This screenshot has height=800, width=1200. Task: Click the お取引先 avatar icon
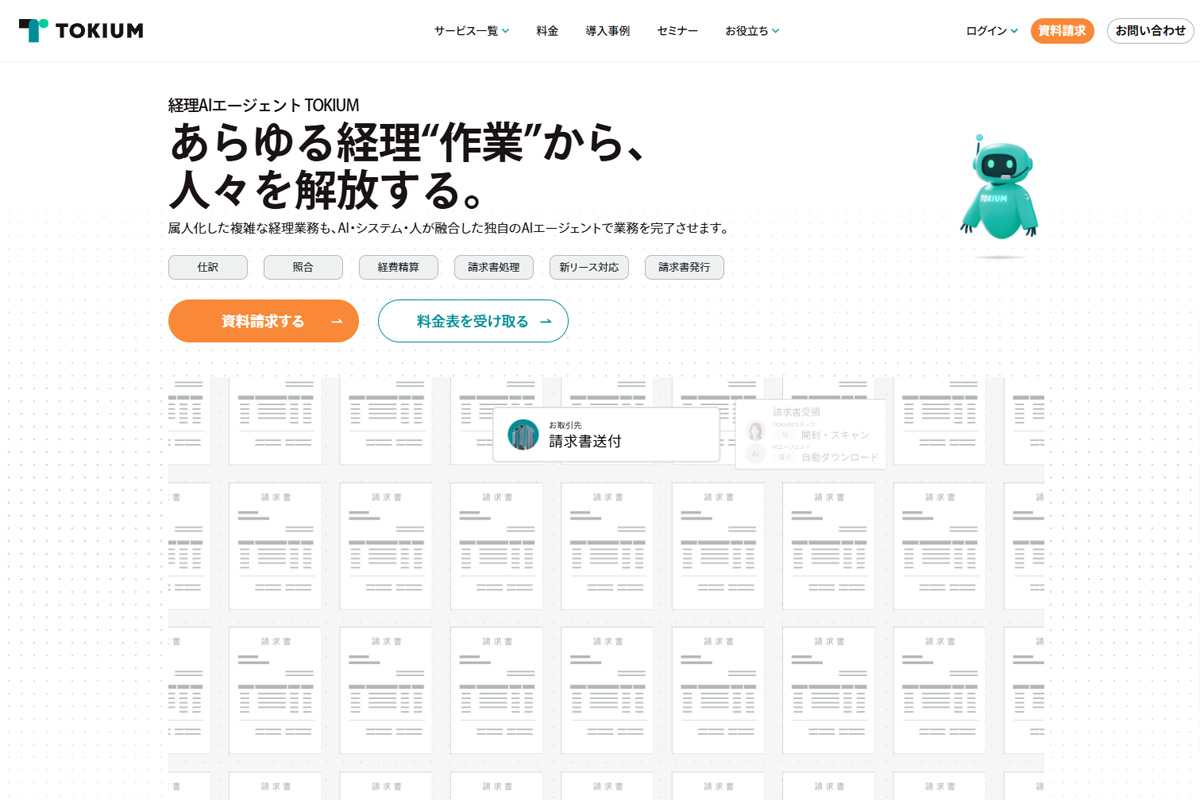point(523,434)
